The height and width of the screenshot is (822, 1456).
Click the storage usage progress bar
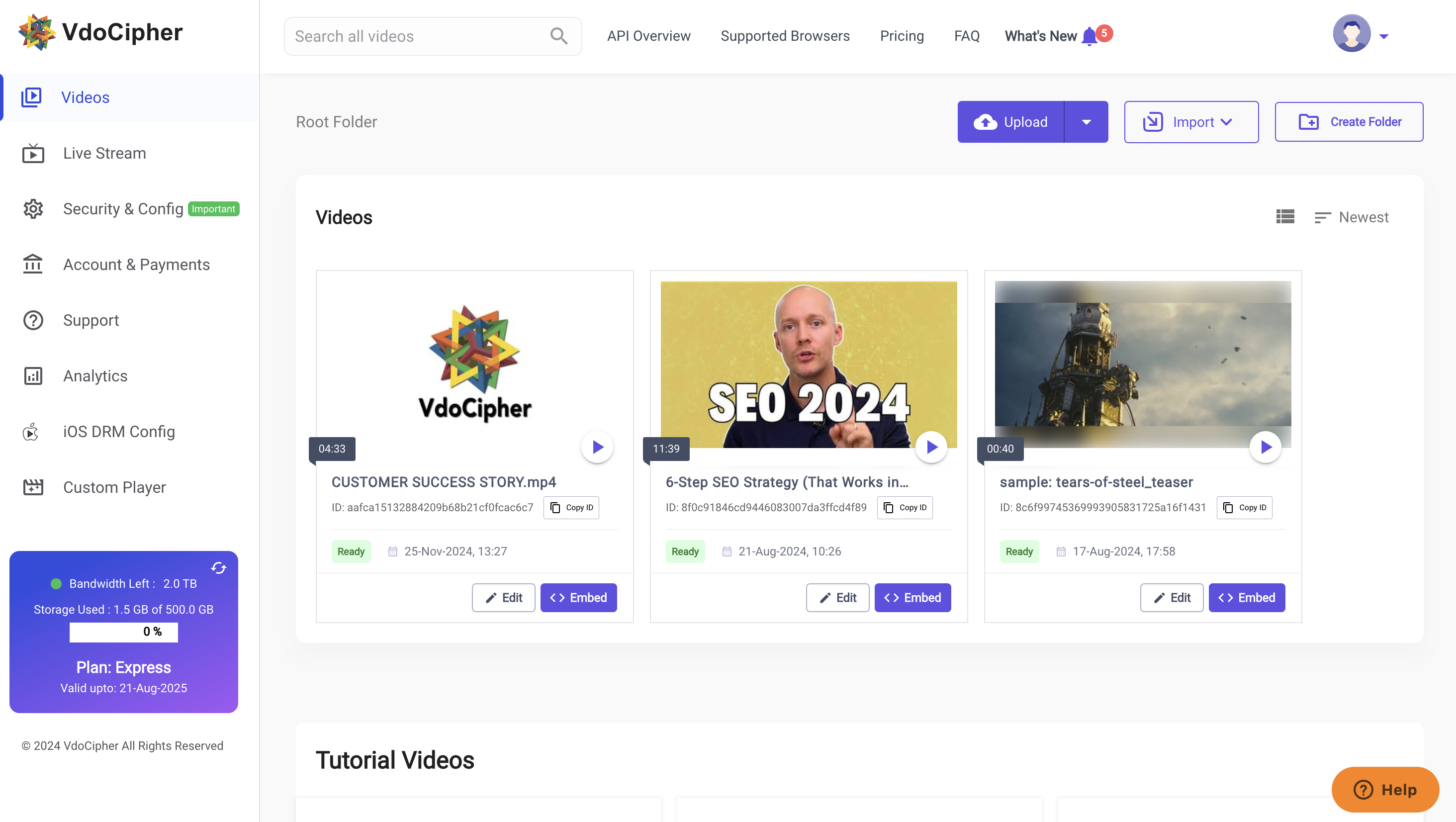[x=123, y=632]
